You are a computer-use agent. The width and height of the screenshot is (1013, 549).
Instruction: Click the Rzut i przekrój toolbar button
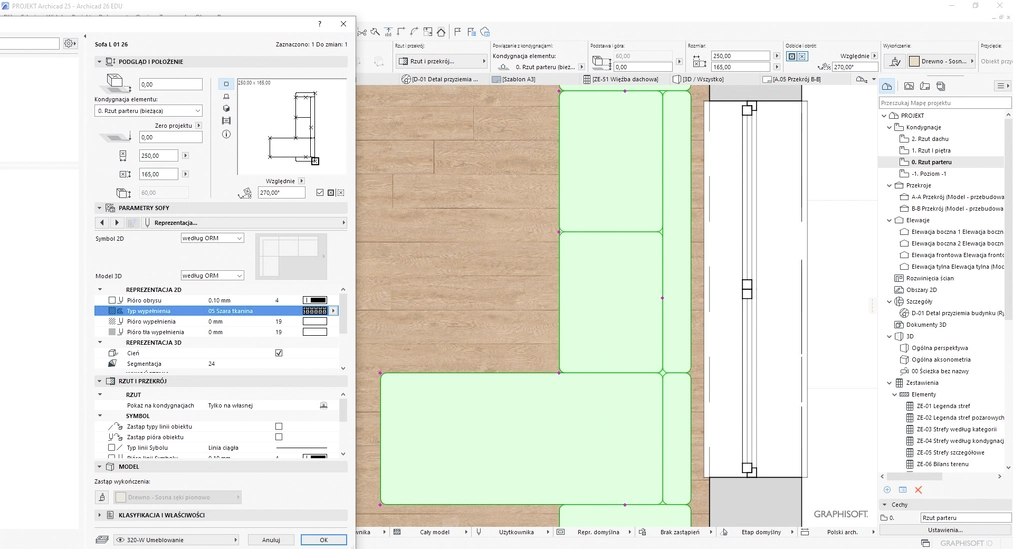click(441, 61)
